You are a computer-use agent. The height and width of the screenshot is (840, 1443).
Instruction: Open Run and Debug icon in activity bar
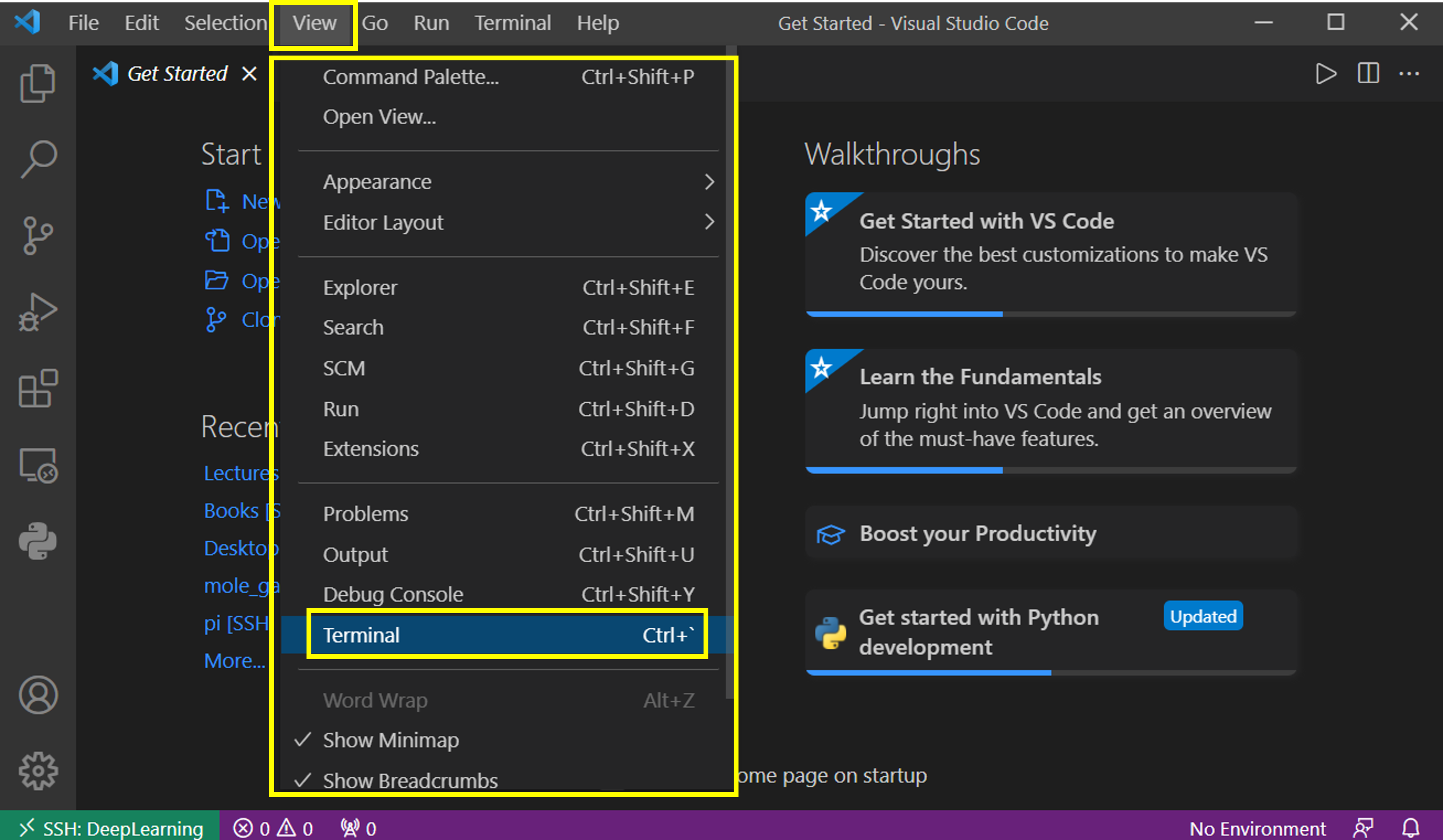point(38,312)
